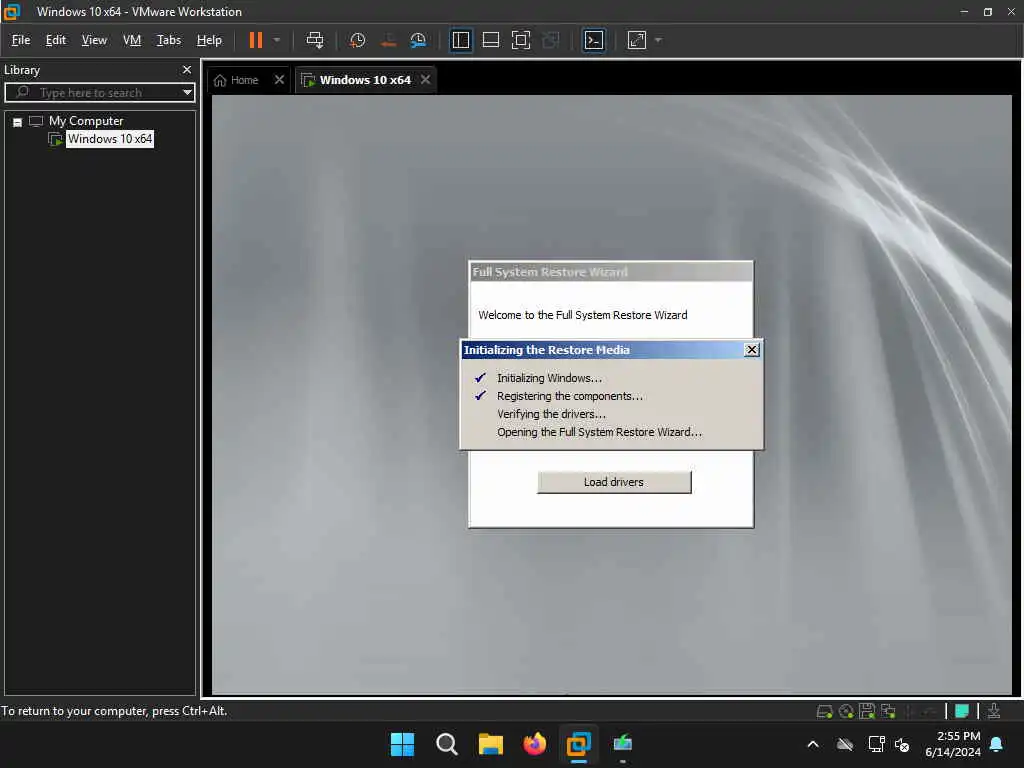Open the VM menu
1024x768 pixels.
point(132,40)
